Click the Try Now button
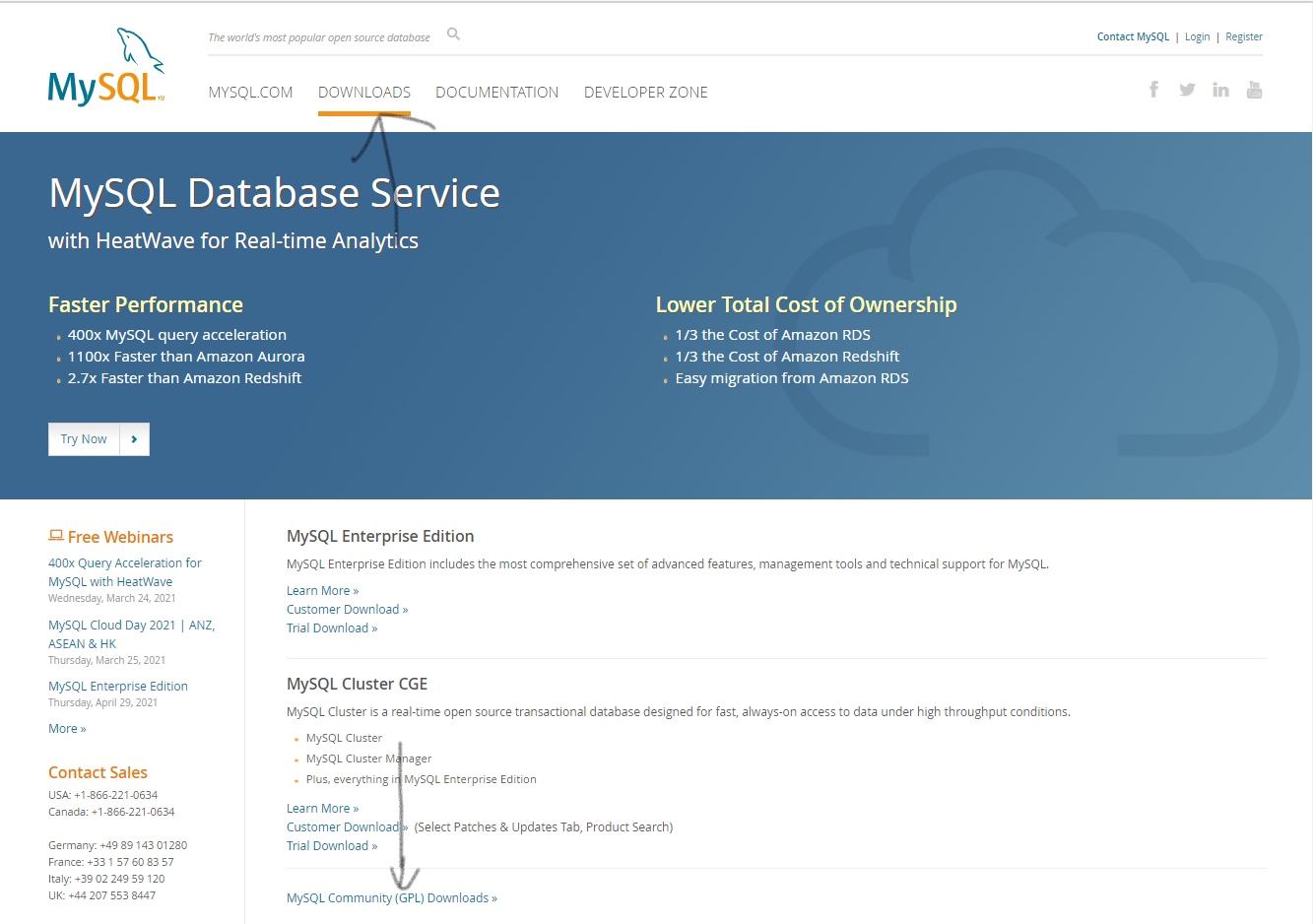Screen dimensions: 1313x924 [x=98, y=439]
